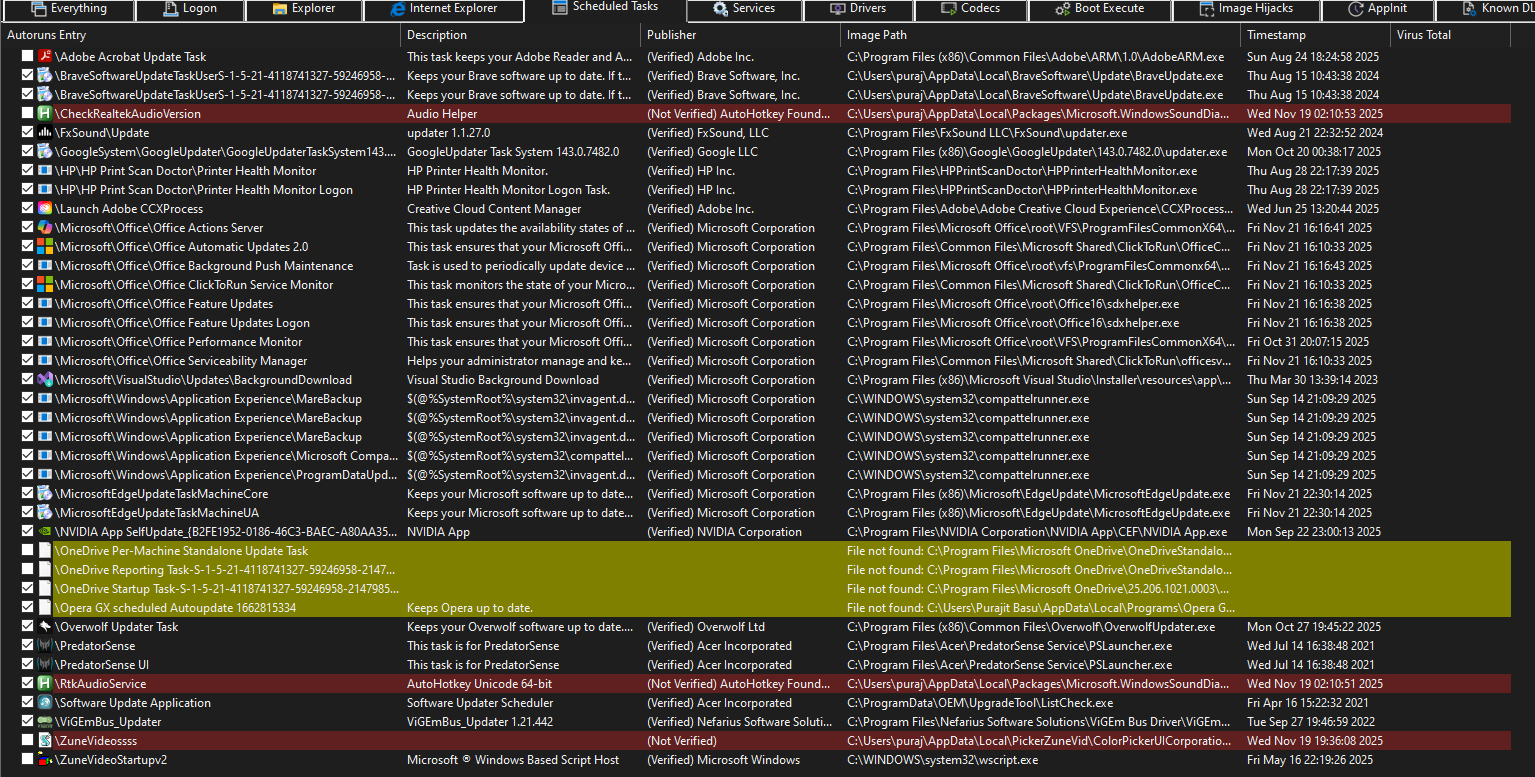Image resolution: width=1535 pixels, height=777 pixels.
Task: Click the NVIDIA App SelfUpdate icon
Action: tap(45, 532)
